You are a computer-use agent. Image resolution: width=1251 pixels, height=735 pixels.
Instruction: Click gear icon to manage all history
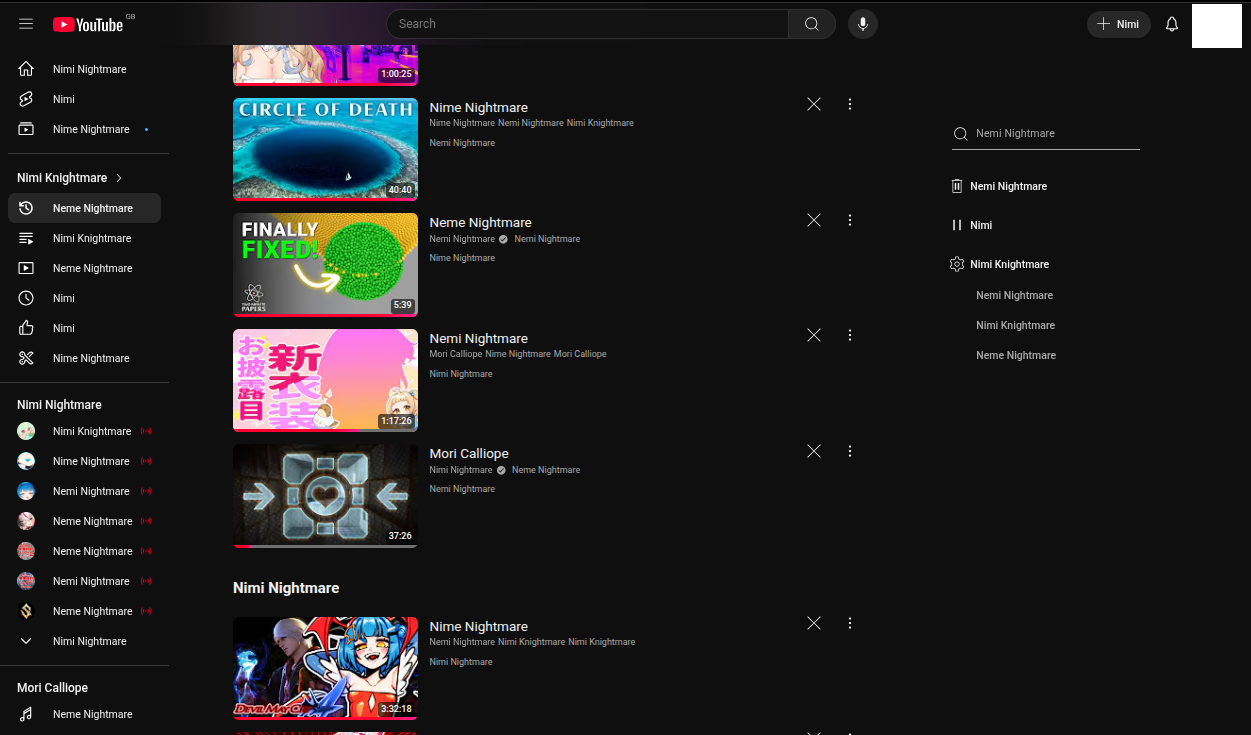click(957, 264)
